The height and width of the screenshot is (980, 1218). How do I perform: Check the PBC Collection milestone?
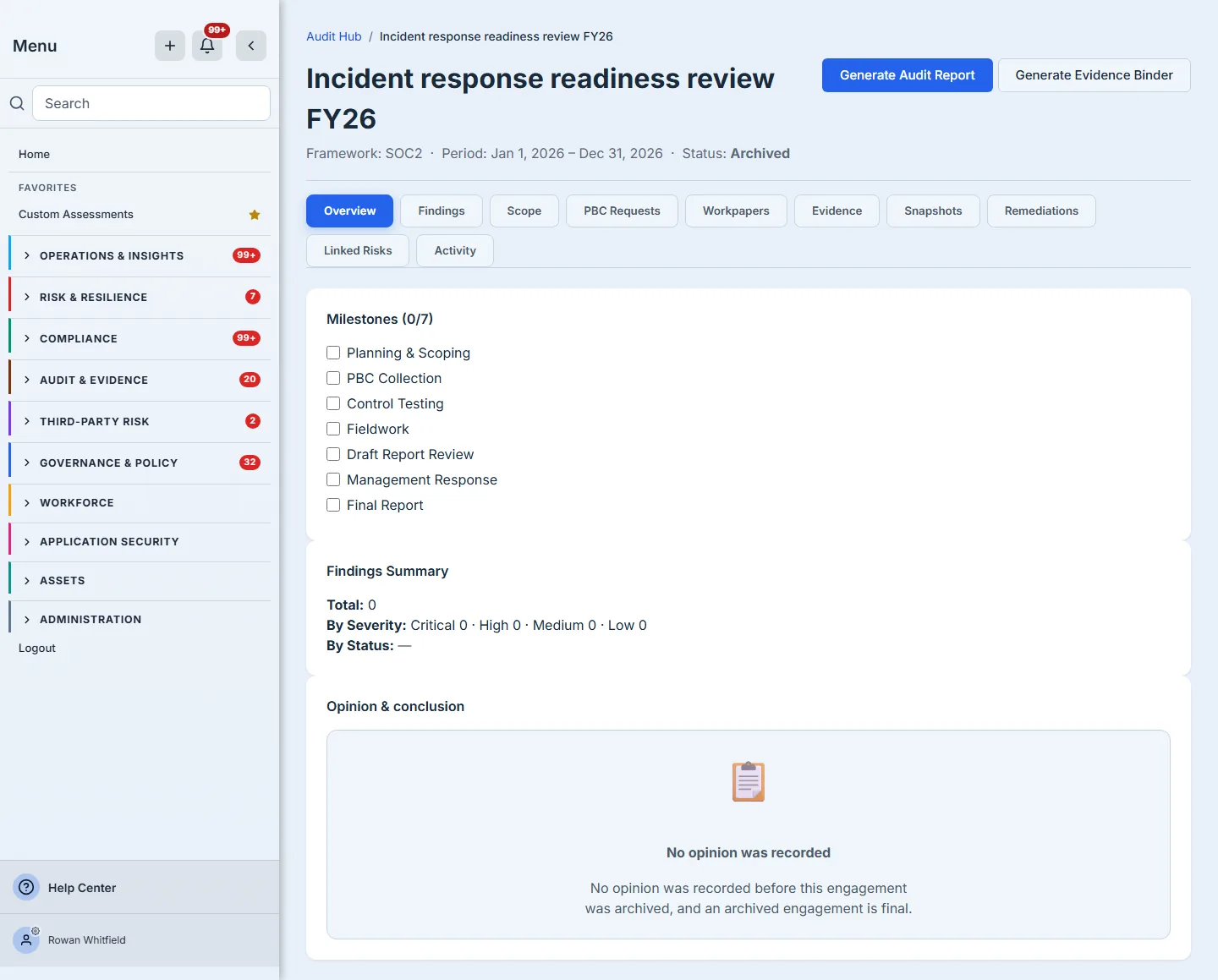[333, 378]
